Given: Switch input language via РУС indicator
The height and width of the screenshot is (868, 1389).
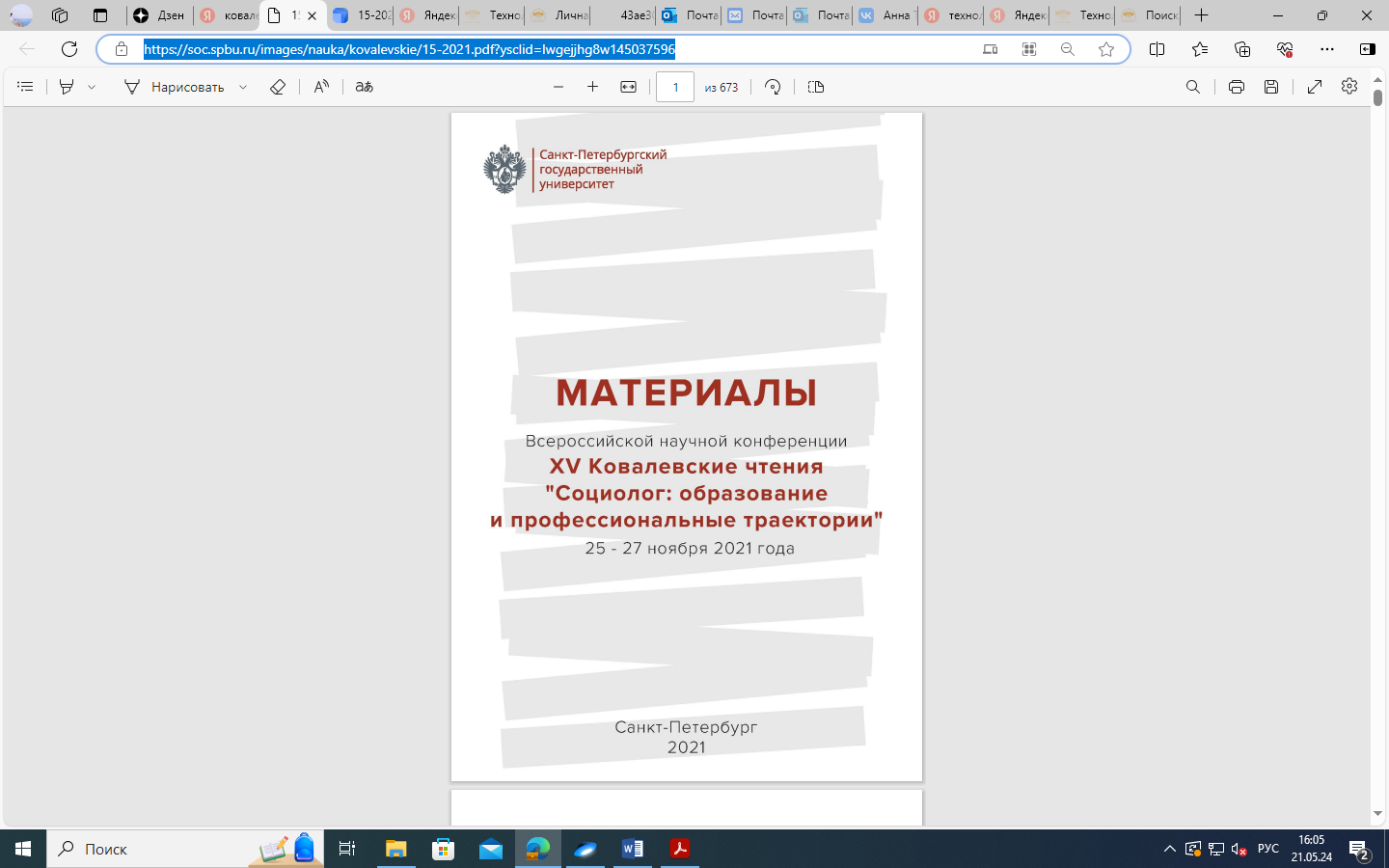Looking at the screenshot, I should tap(1268, 849).
